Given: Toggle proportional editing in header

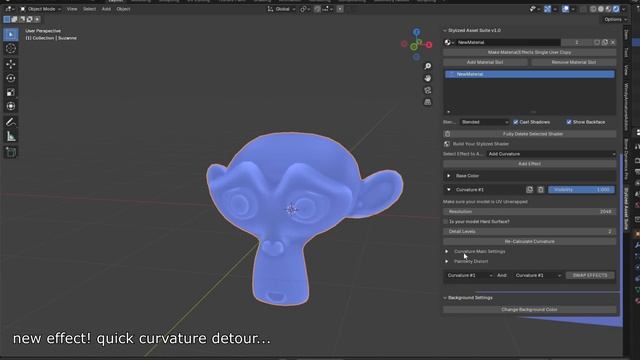Looking at the screenshot, I should coord(340,9).
